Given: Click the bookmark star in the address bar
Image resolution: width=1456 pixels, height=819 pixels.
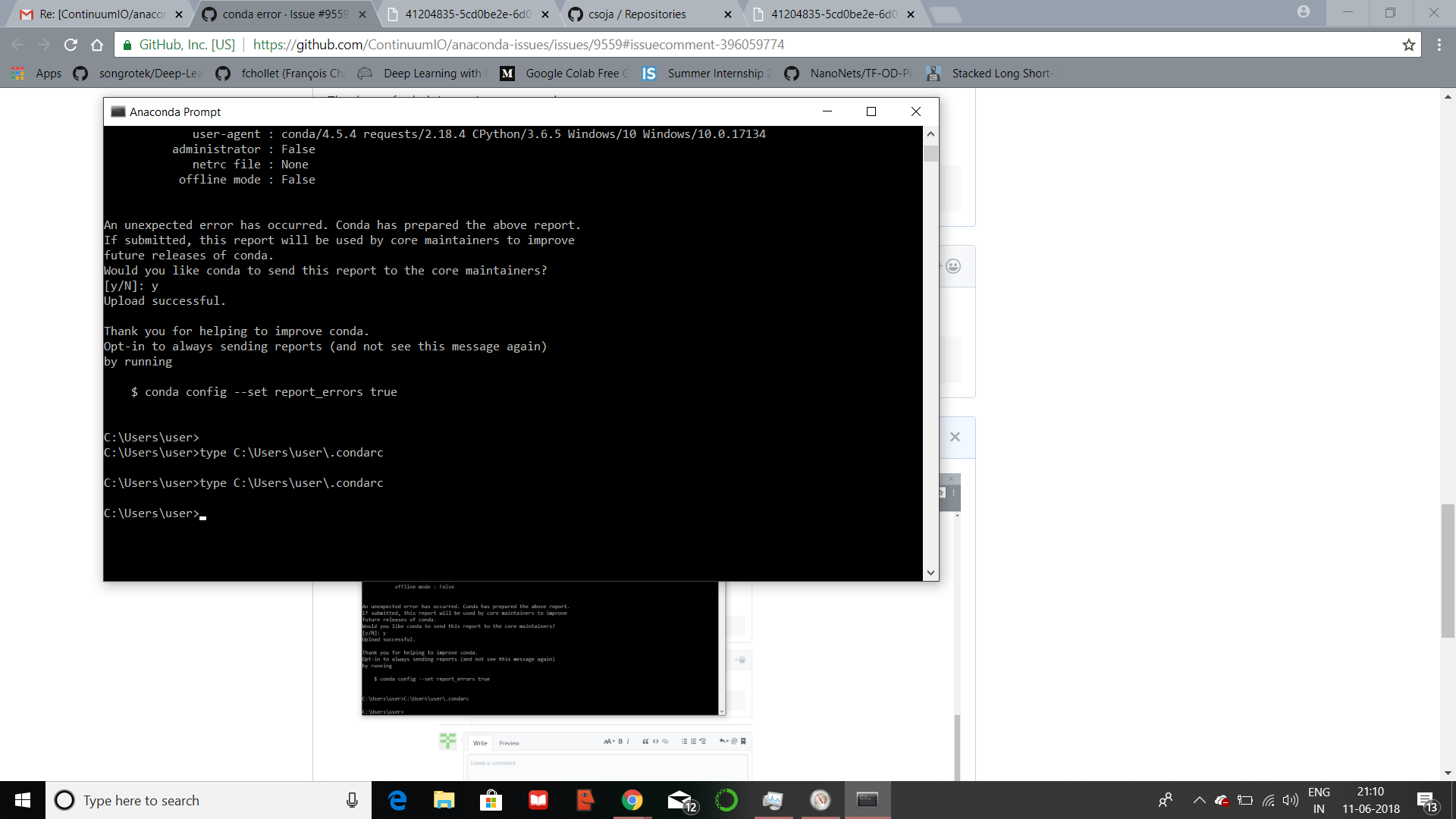Looking at the screenshot, I should click(x=1410, y=45).
